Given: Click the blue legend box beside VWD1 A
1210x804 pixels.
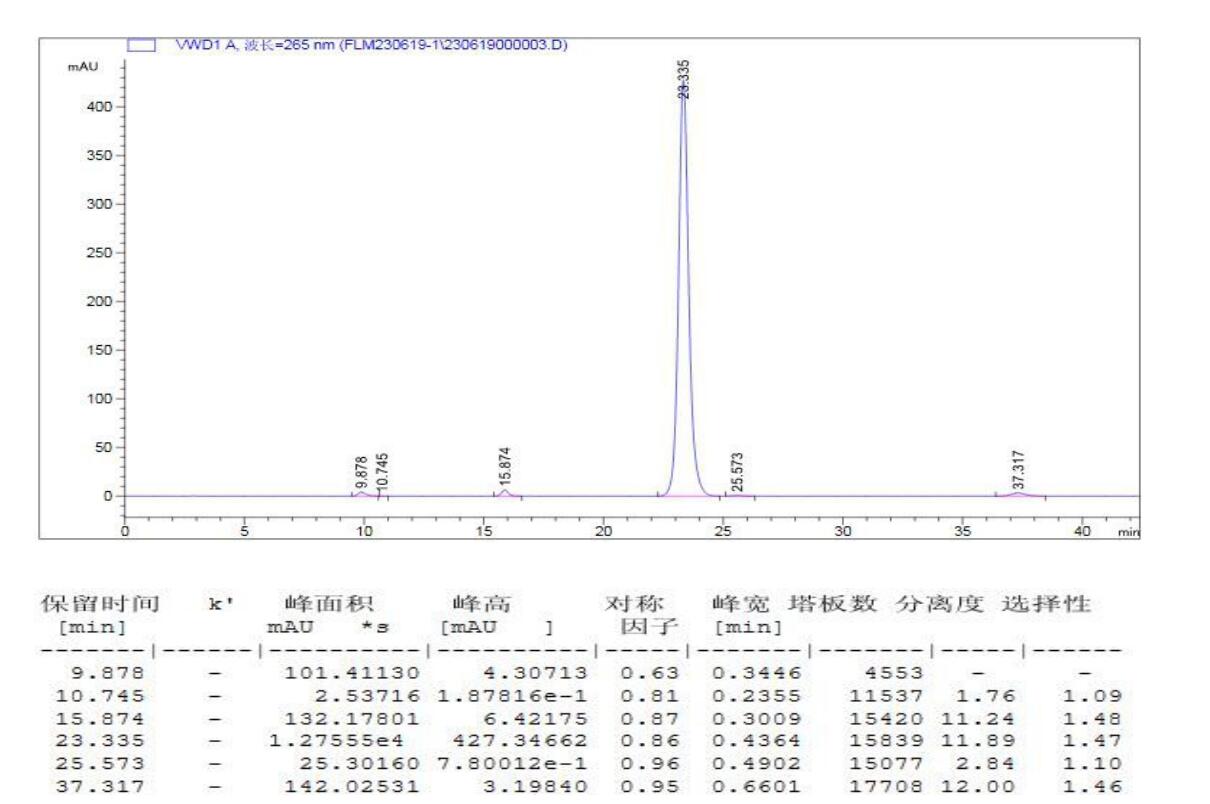Looking at the screenshot, I should (141, 44).
